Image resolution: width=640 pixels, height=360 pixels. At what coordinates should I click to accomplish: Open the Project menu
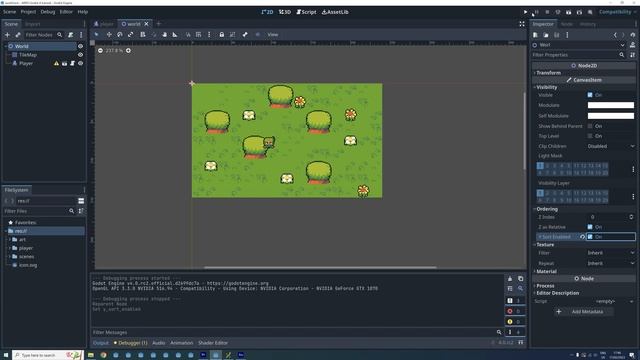(28, 12)
